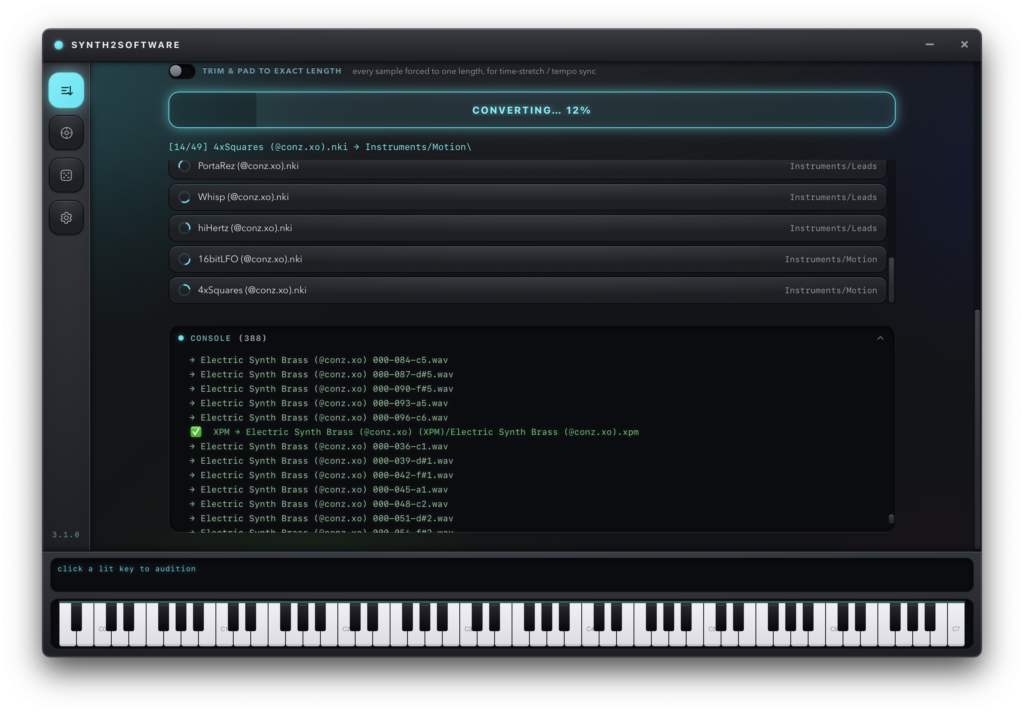The width and height of the screenshot is (1024, 713).
Task: Click the spinner icon beside PortaRez
Action: [184, 166]
